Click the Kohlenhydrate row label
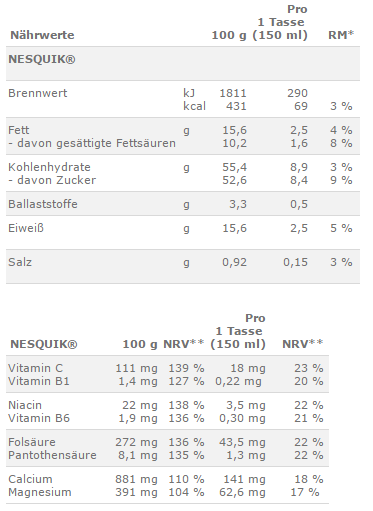Viewport: 373px width, 511px height. click(49, 167)
